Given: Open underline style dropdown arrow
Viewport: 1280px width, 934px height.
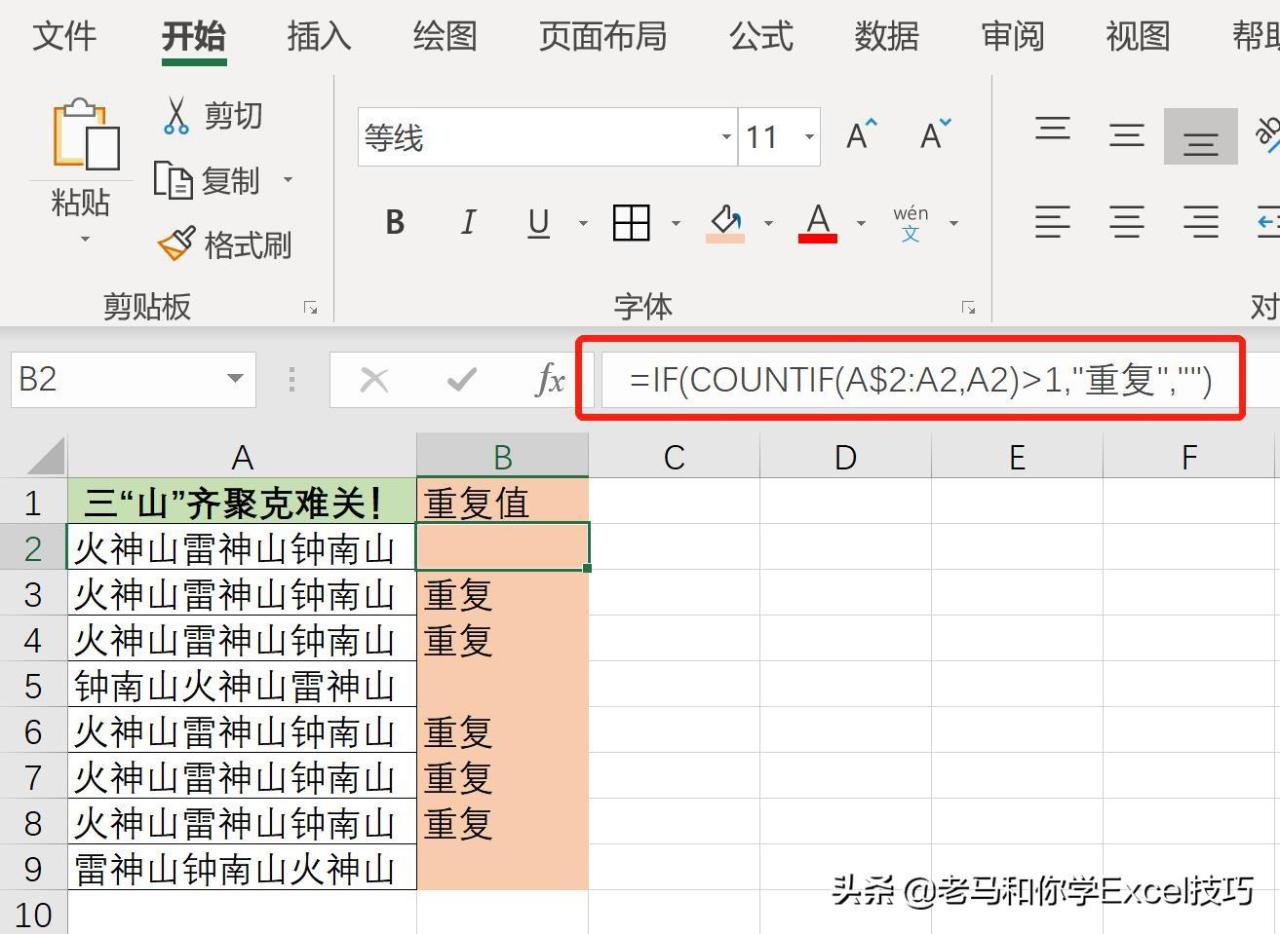Looking at the screenshot, I should pos(583,223).
